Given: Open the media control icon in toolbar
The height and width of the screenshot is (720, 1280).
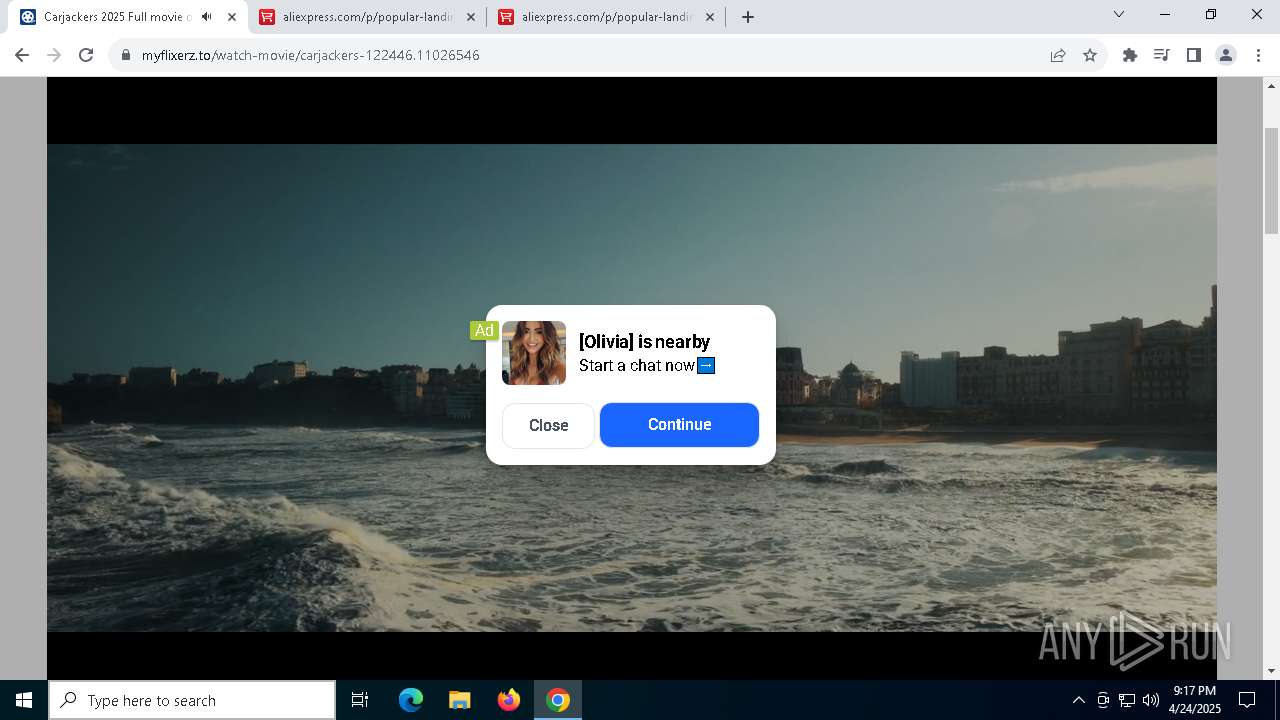Looking at the screenshot, I should (1162, 55).
